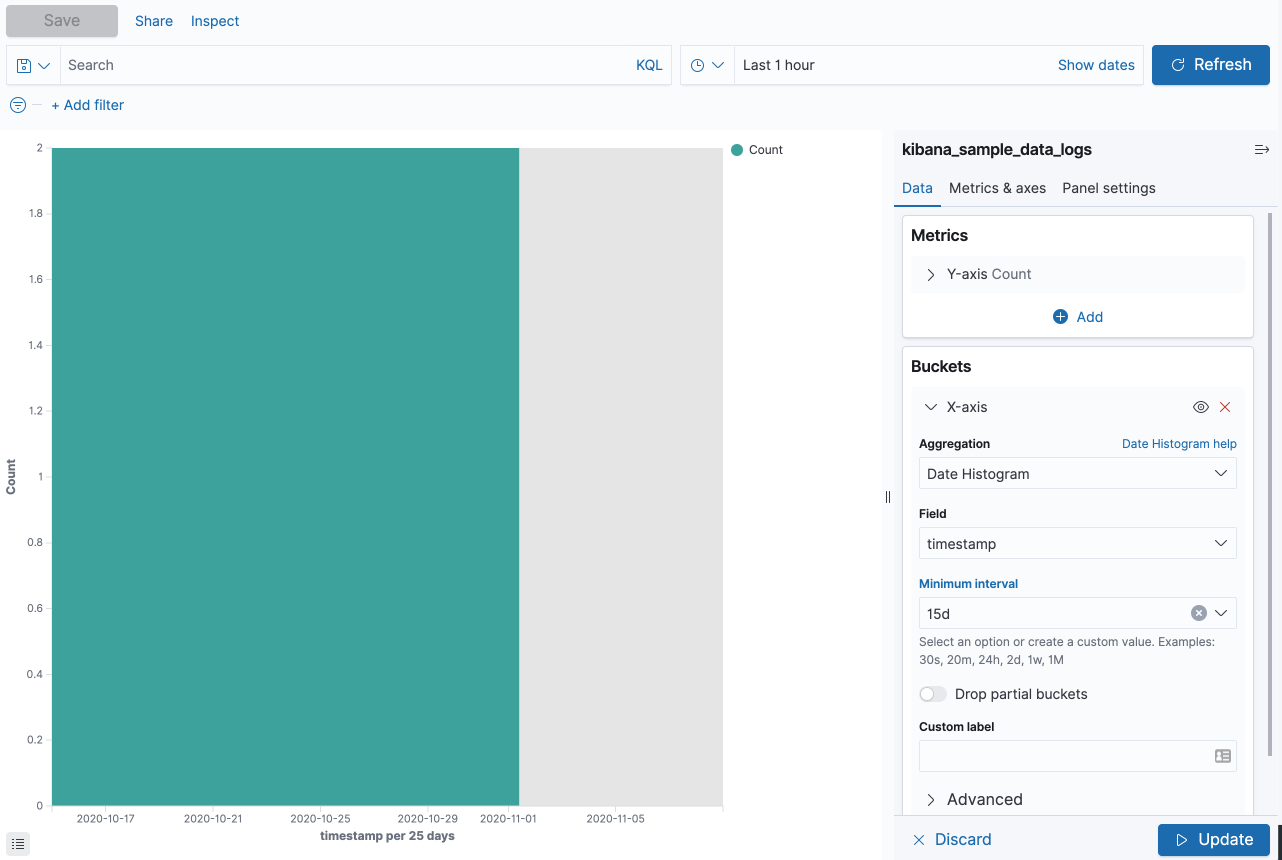The image size is (1282, 860).
Task: Hide the X-axis bucket using the eye icon
Action: coord(1200,407)
